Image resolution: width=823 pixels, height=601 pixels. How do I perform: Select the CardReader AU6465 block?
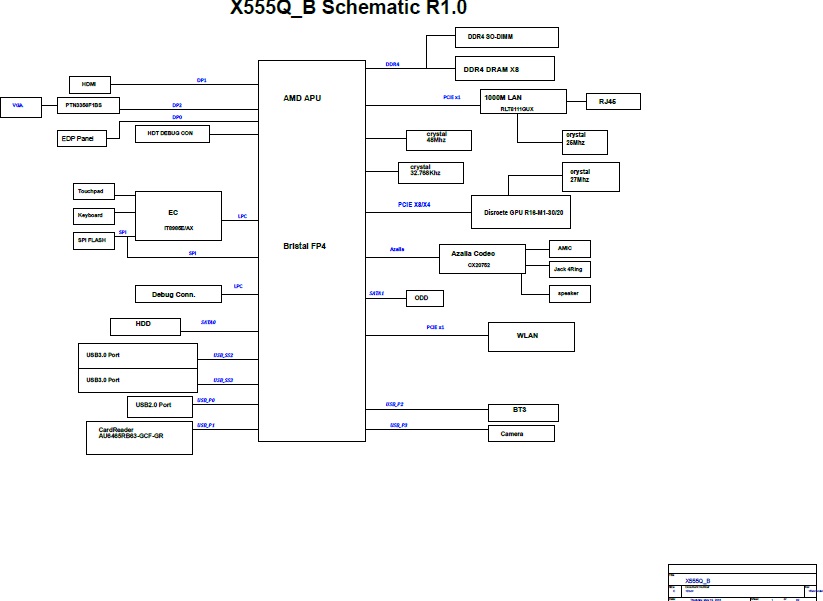point(139,438)
